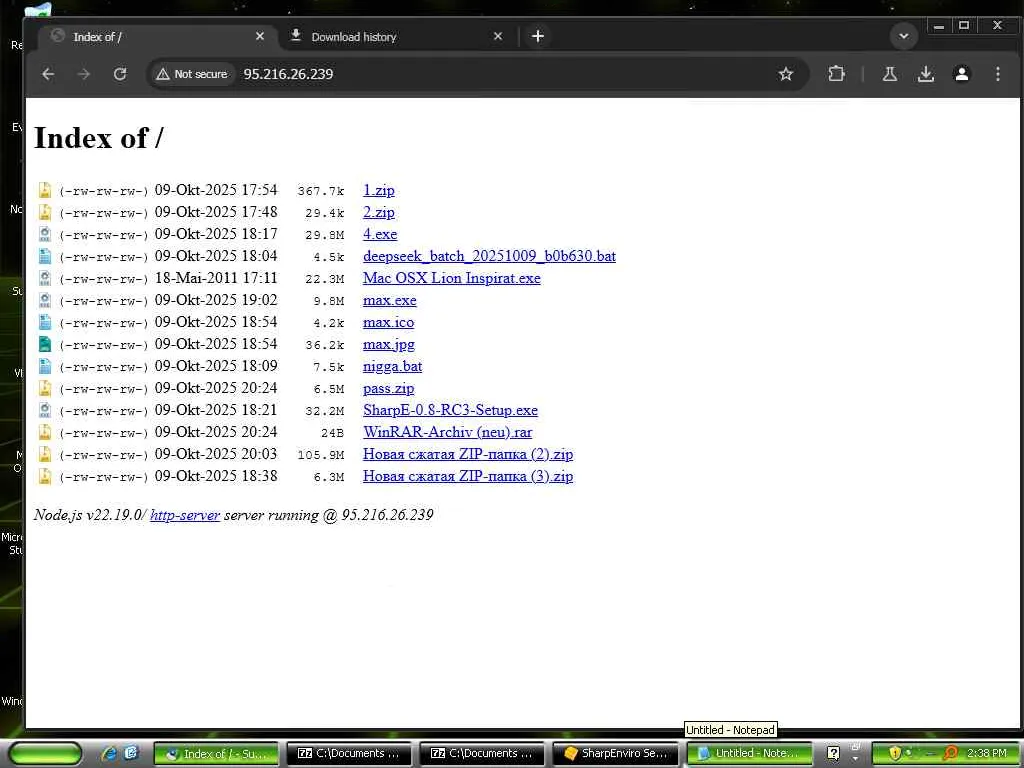The width and height of the screenshot is (1024, 768).
Task: Close the Index of / tab
Action: coord(260,37)
